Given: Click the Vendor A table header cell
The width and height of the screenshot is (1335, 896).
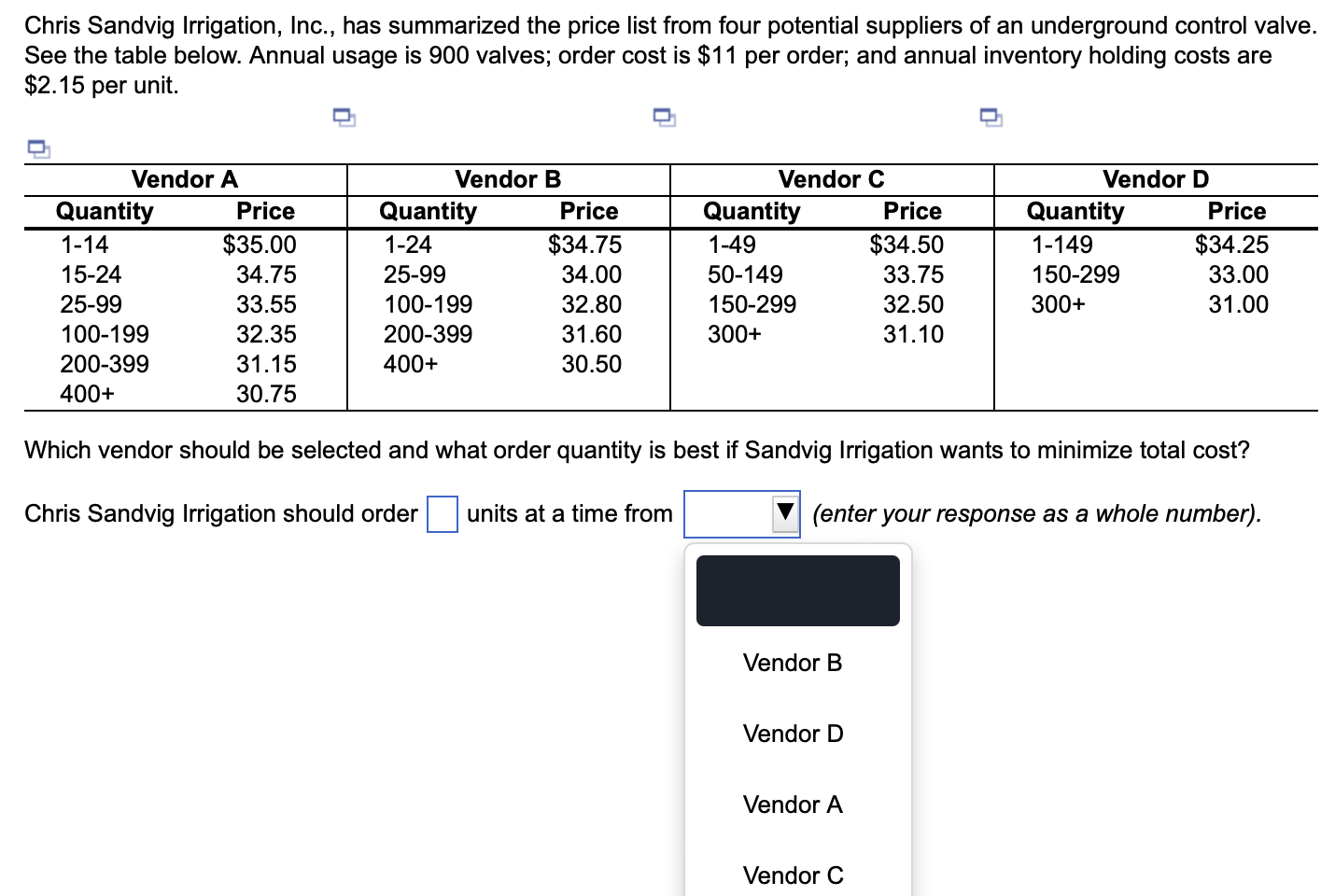Looking at the screenshot, I should [x=185, y=179].
